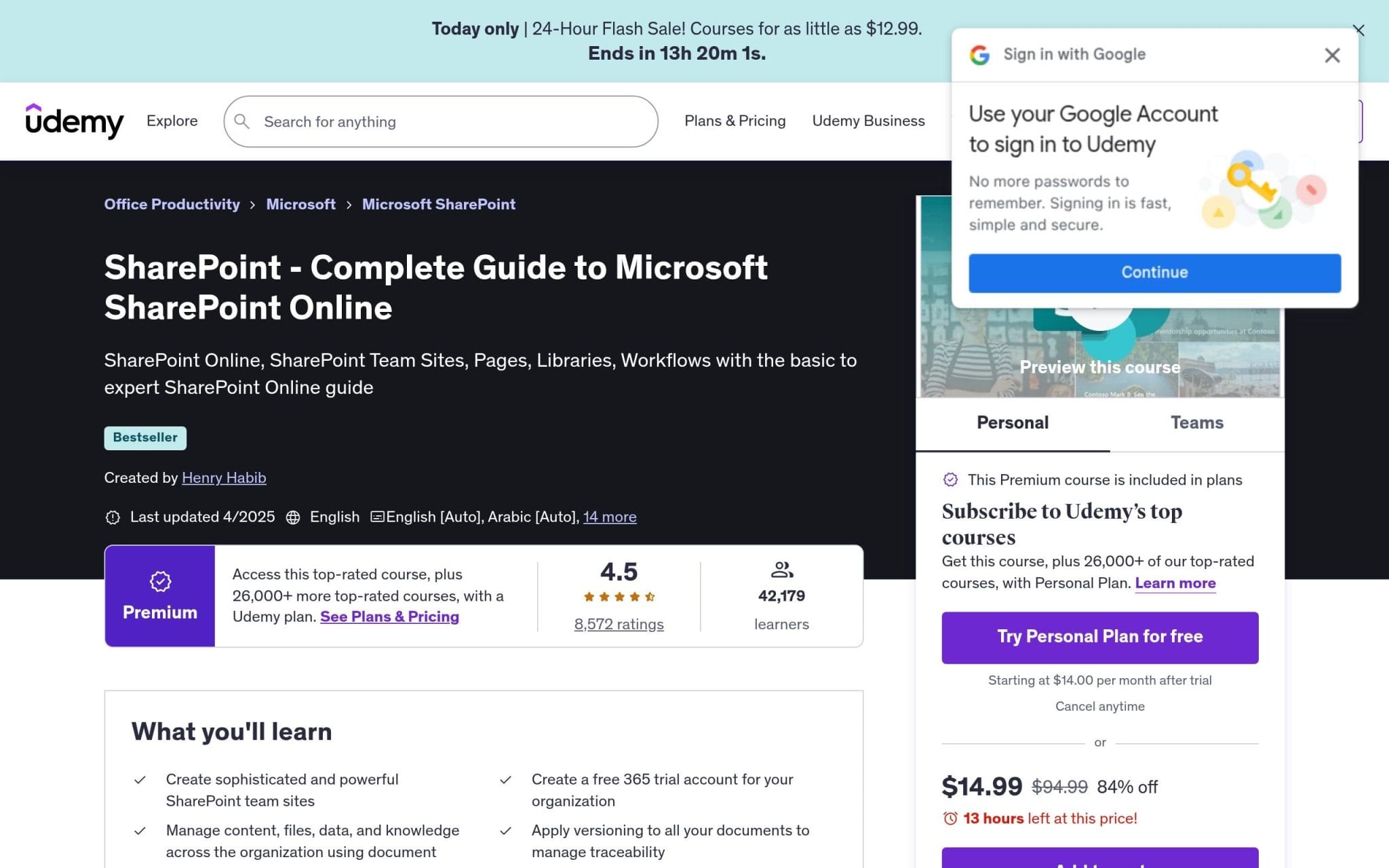Viewport: 1389px width, 868px height.
Task: Click the 4.5 rating value
Action: click(619, 572)
